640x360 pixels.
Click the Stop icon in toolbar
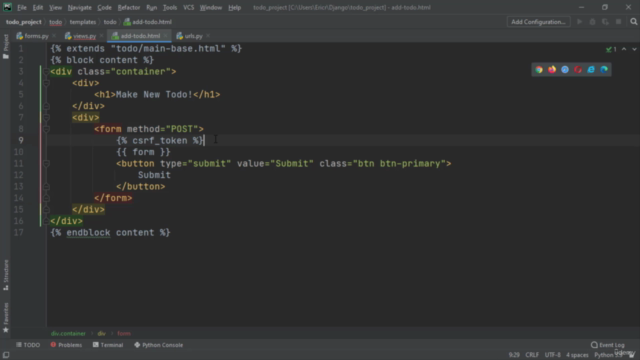coord(619,22)
